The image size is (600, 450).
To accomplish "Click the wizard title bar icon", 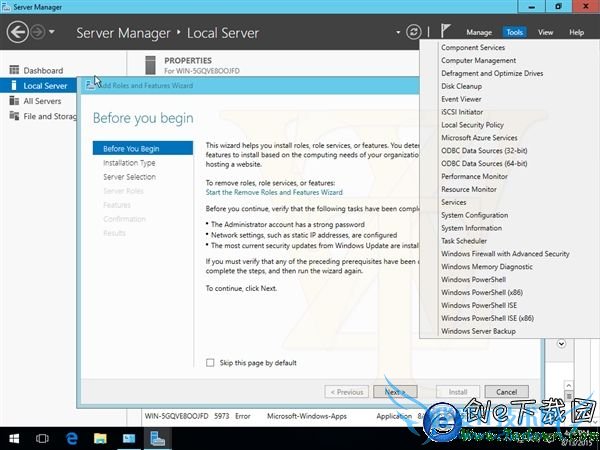I will pyautogui.click(x=90, y=85).
